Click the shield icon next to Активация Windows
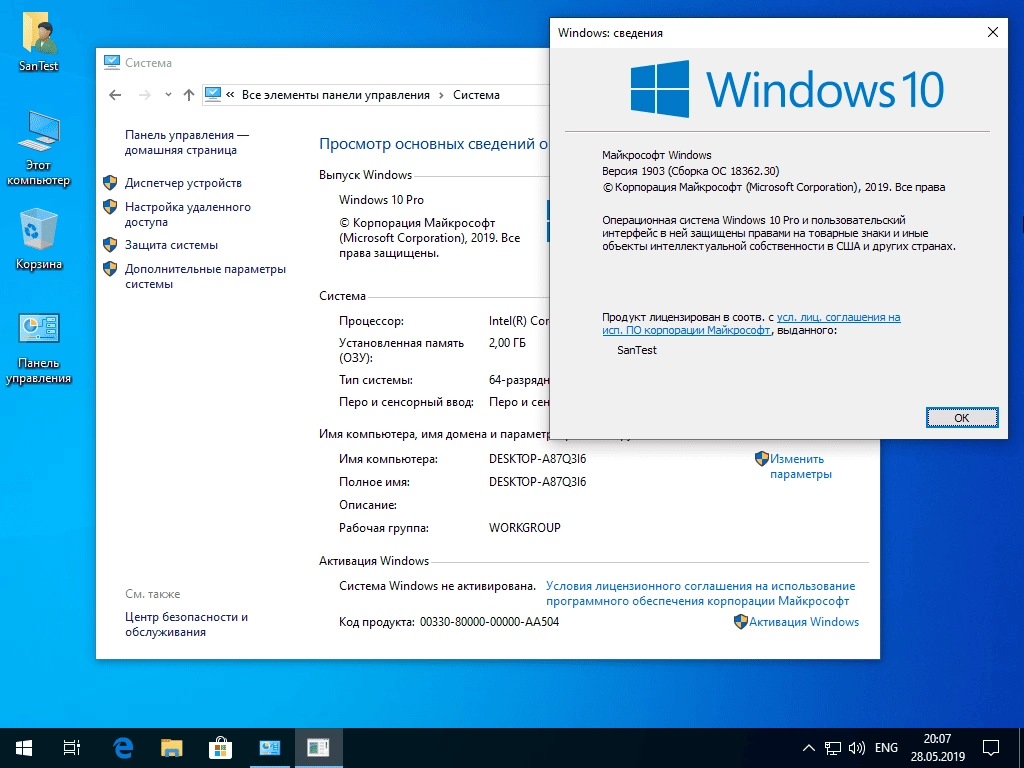 (x=741, y=622)
